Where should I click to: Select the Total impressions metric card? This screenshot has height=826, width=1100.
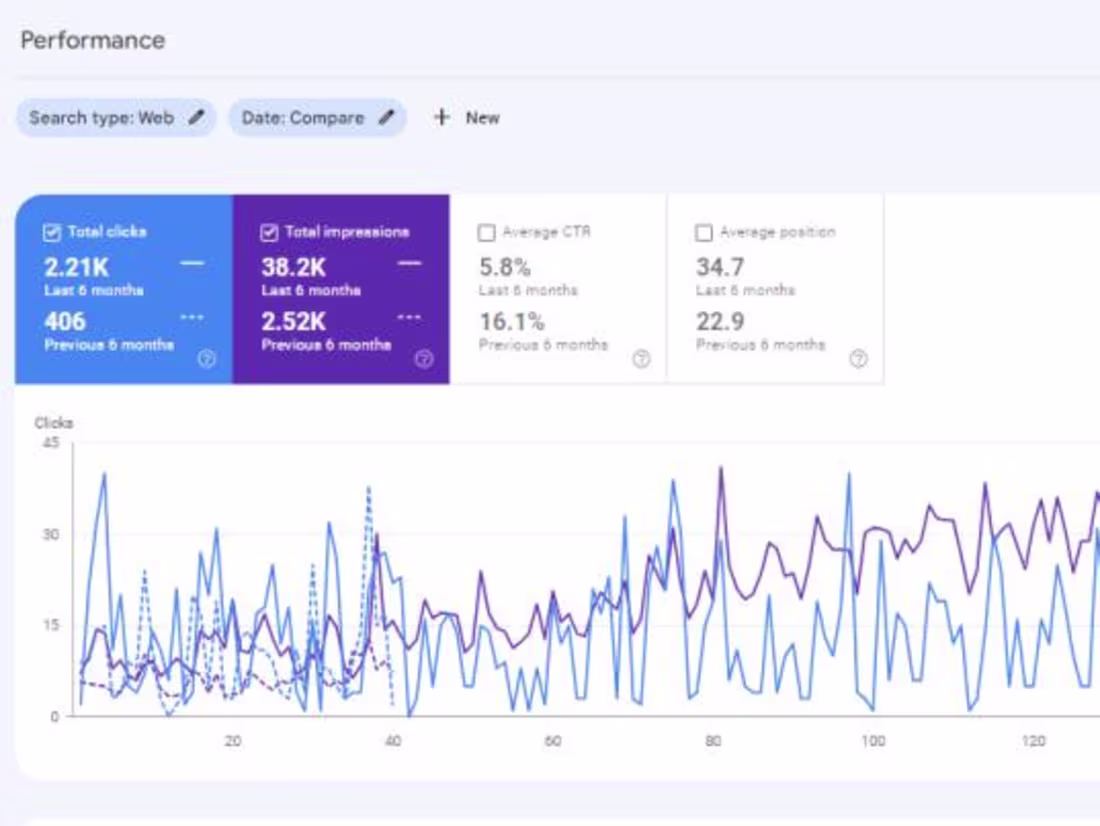[x=340, y=285]
